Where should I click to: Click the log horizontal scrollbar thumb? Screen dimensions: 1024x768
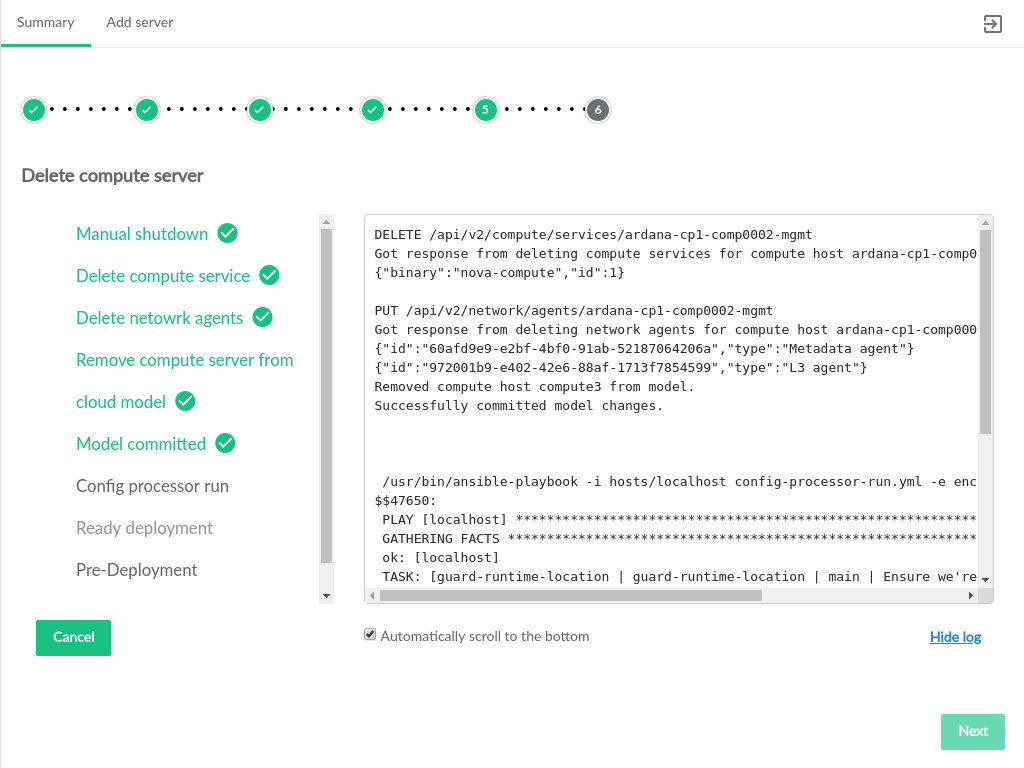point(570,595)
